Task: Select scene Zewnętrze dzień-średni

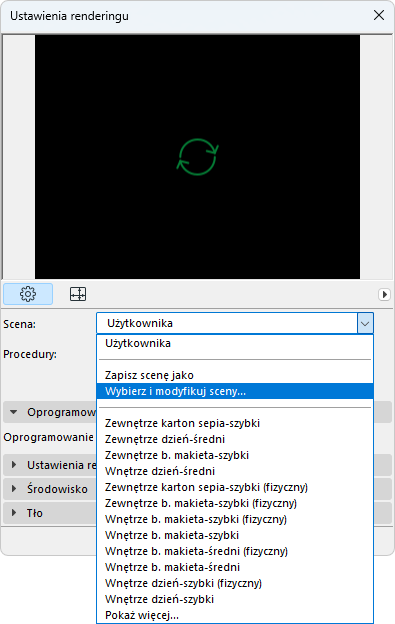Action: click(235, 439)
